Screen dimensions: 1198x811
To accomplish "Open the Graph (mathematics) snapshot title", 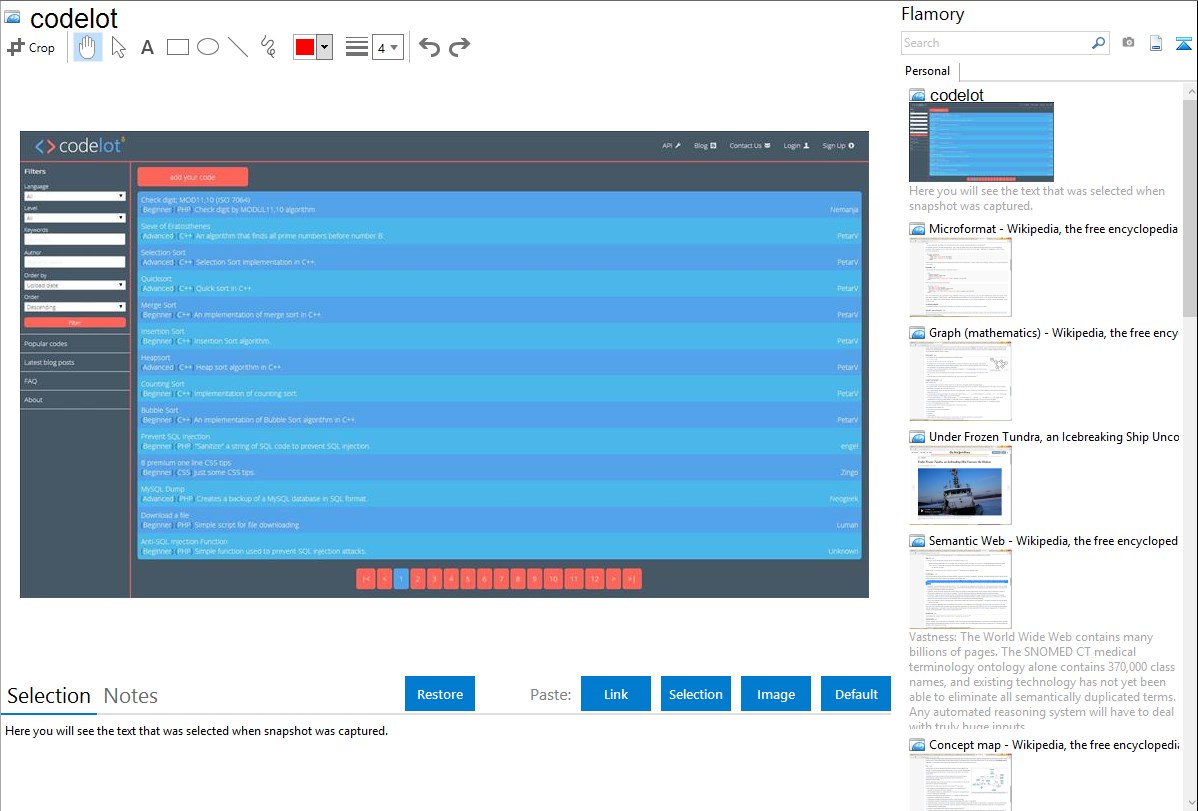I will point(1053,333).
